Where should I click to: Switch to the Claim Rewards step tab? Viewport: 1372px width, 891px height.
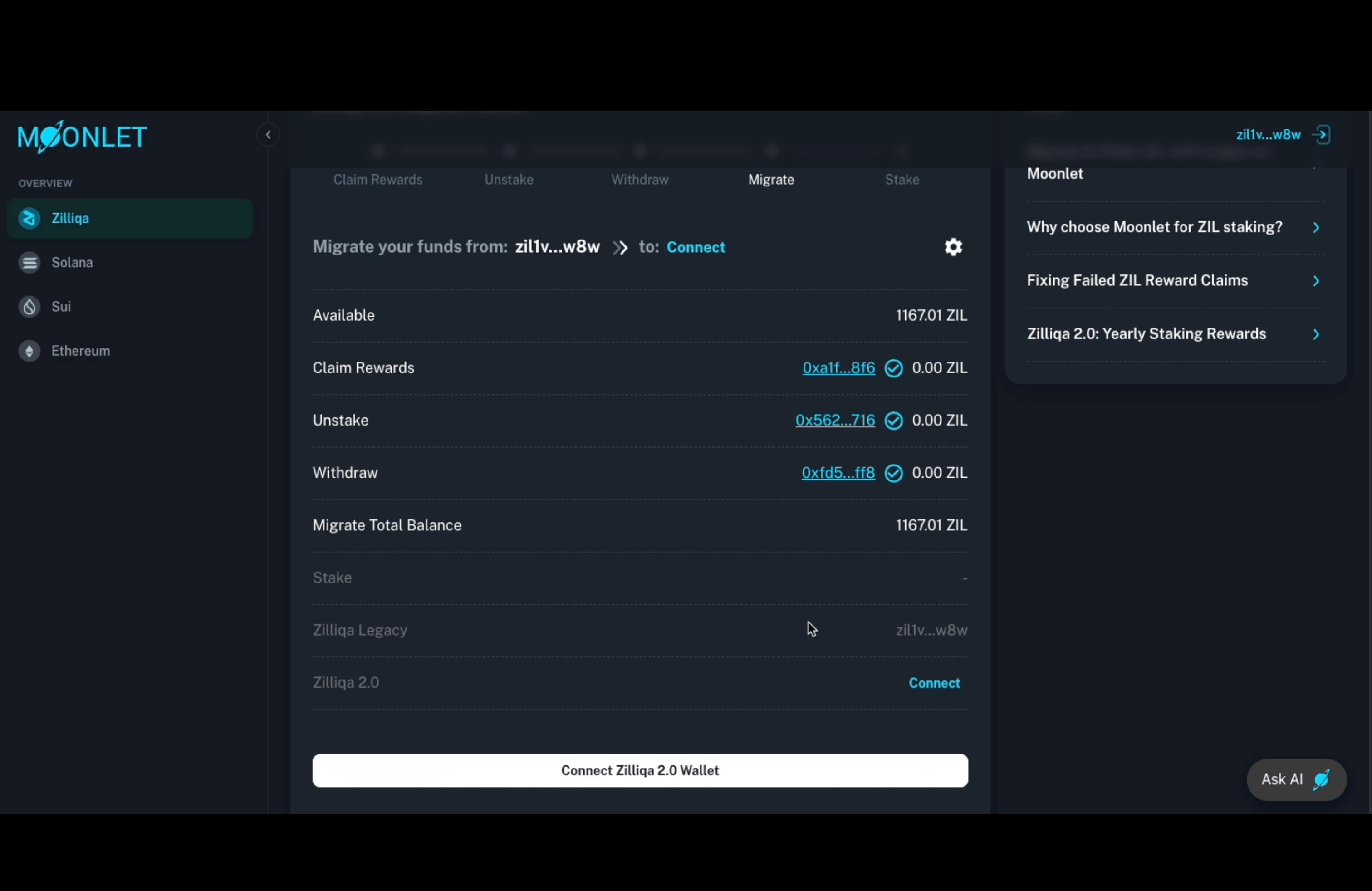(378, 180)
